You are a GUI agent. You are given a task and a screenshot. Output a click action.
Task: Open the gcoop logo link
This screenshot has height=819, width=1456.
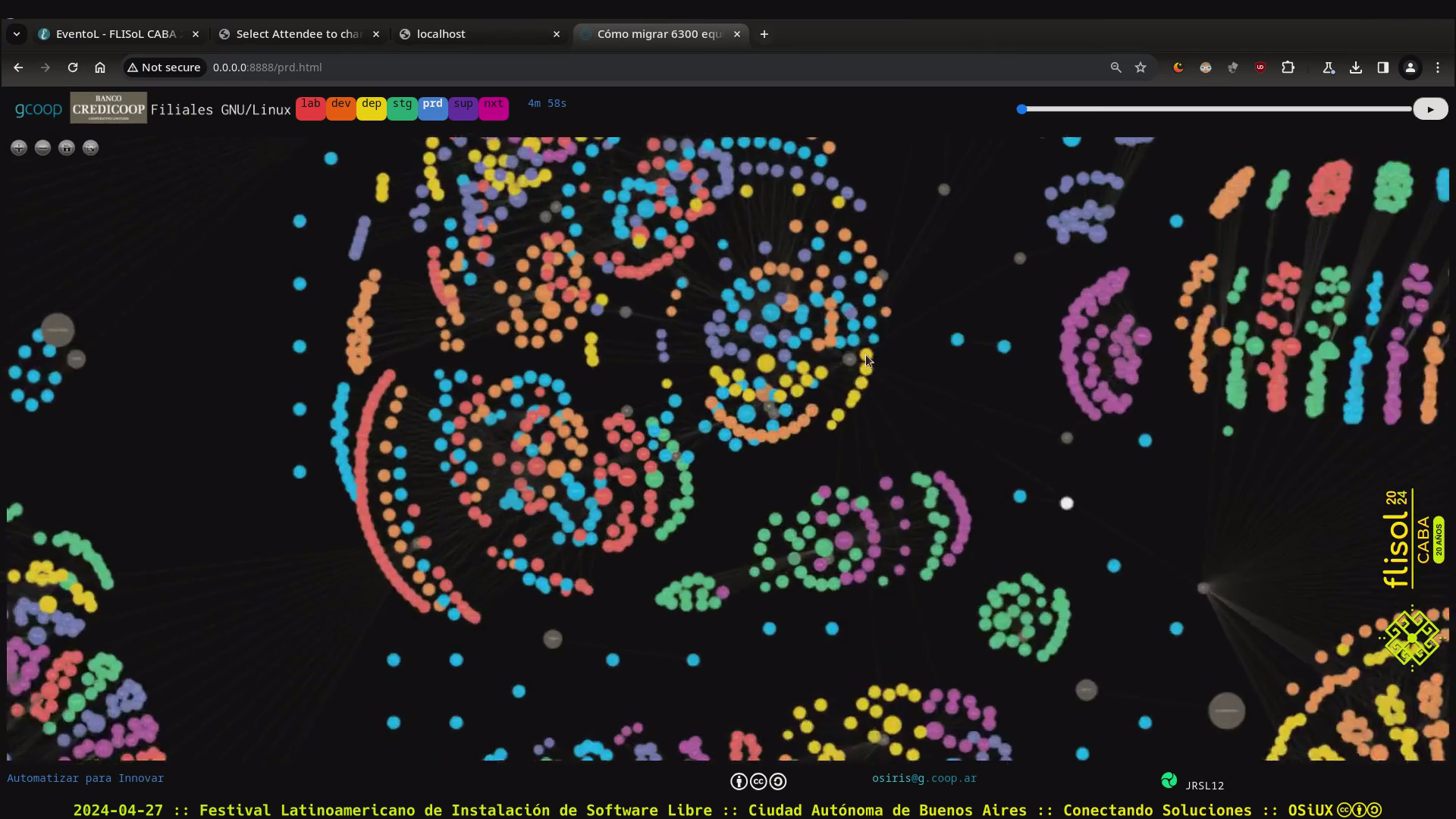(x=39, y=109)
